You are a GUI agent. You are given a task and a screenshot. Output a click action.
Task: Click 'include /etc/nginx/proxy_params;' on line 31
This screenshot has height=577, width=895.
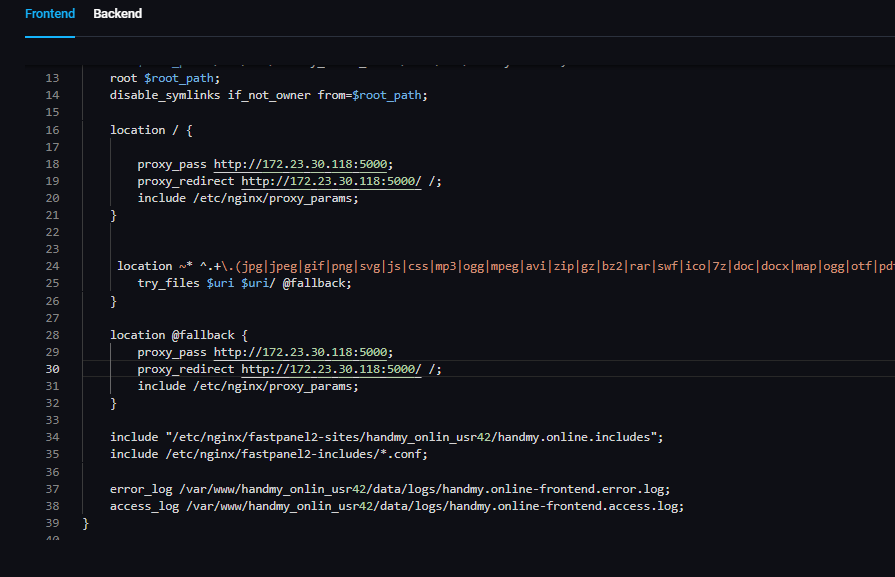(248, 386)
